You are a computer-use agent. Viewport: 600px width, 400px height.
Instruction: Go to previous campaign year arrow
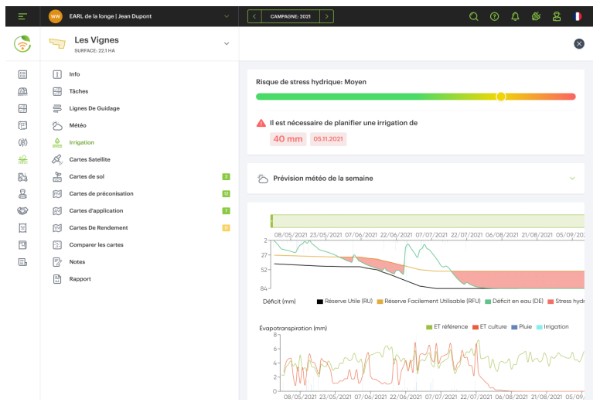click(254, 16)
